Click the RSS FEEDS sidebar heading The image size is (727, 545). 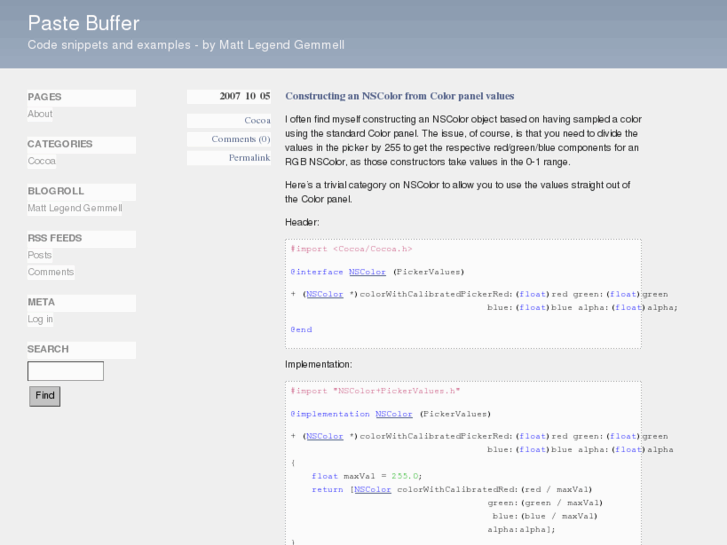click(55, 238)
